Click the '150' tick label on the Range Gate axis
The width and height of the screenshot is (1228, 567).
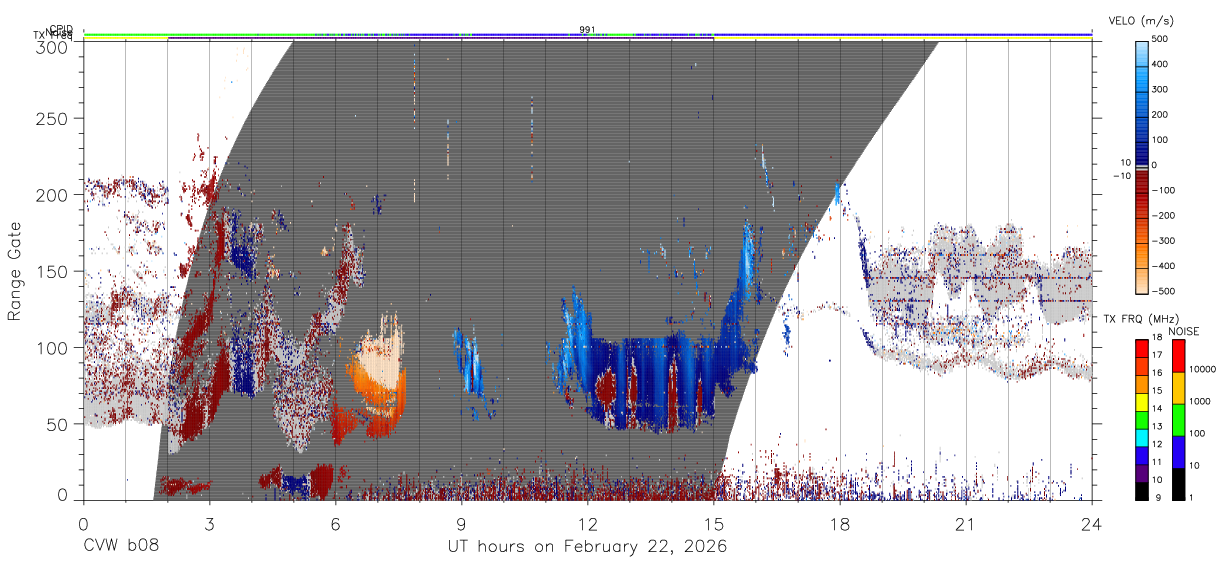tap(53, 271)
